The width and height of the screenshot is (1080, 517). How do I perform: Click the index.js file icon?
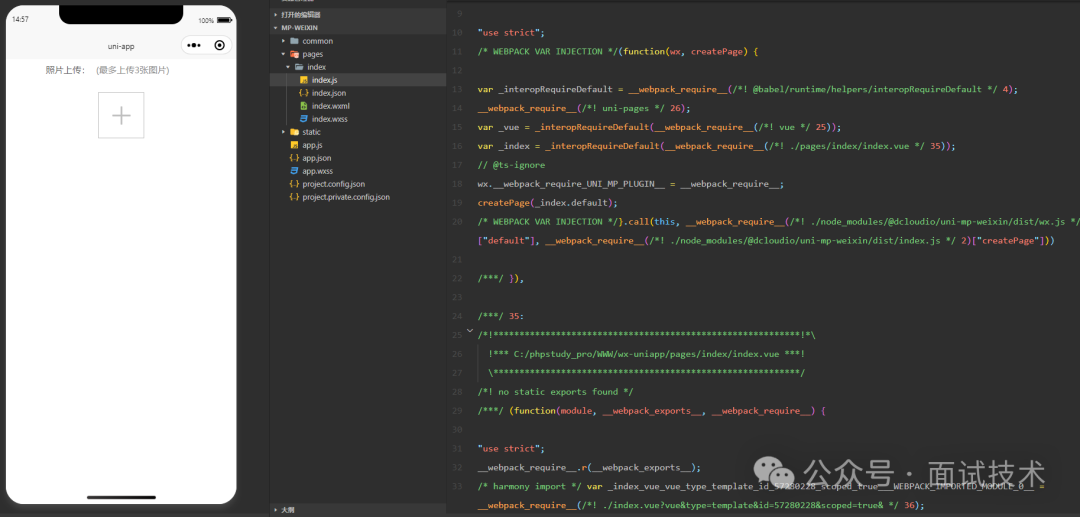pos(304,81)
